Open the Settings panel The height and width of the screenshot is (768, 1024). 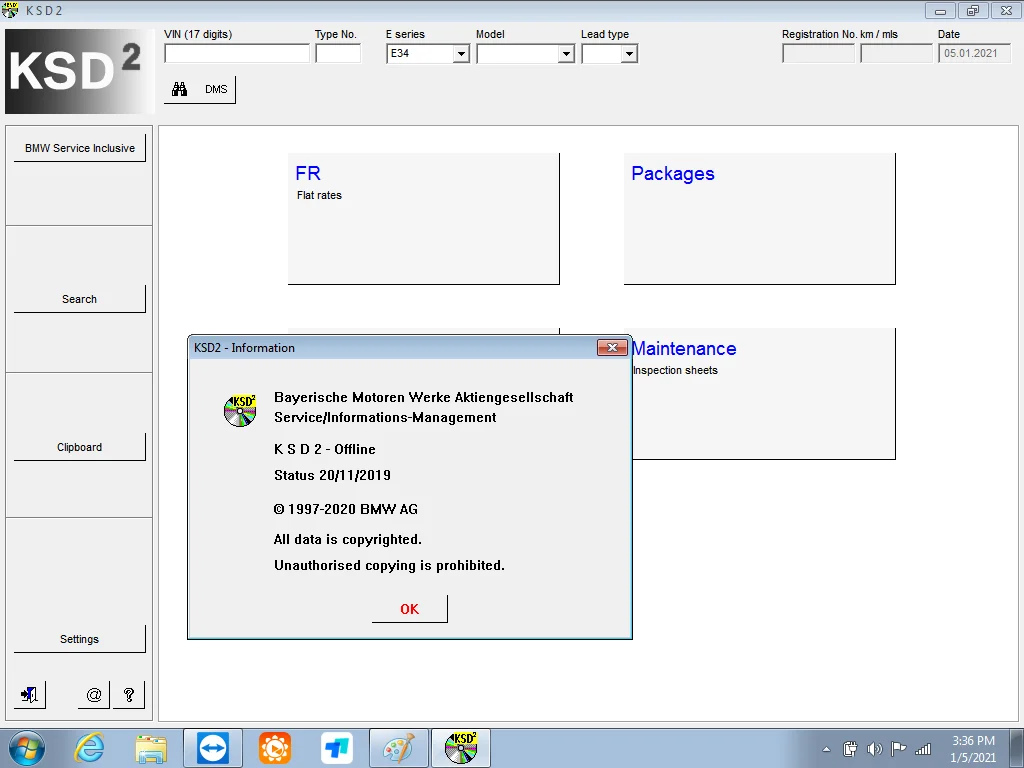(x=80, y=639)
